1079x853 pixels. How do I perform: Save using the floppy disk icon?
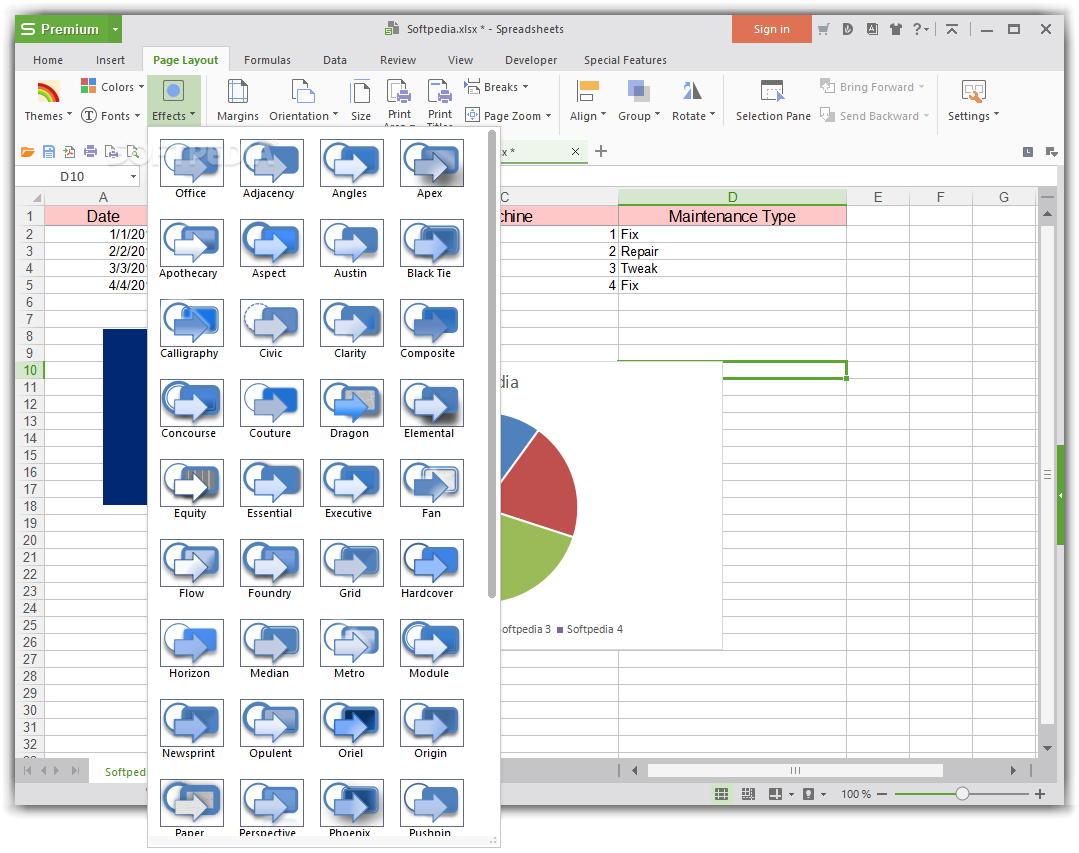(49, 152)
